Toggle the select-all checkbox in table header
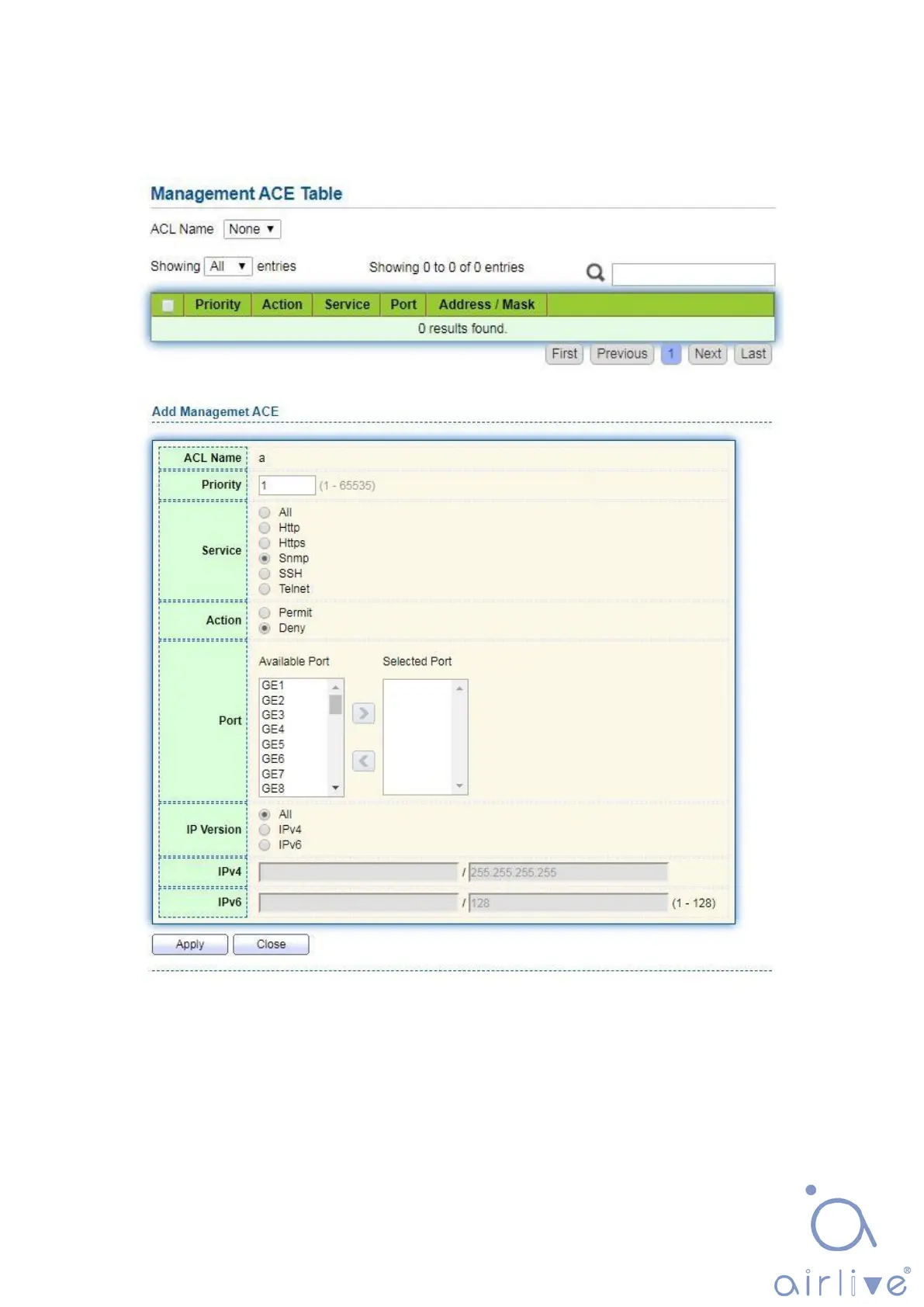 pos(168,305)
